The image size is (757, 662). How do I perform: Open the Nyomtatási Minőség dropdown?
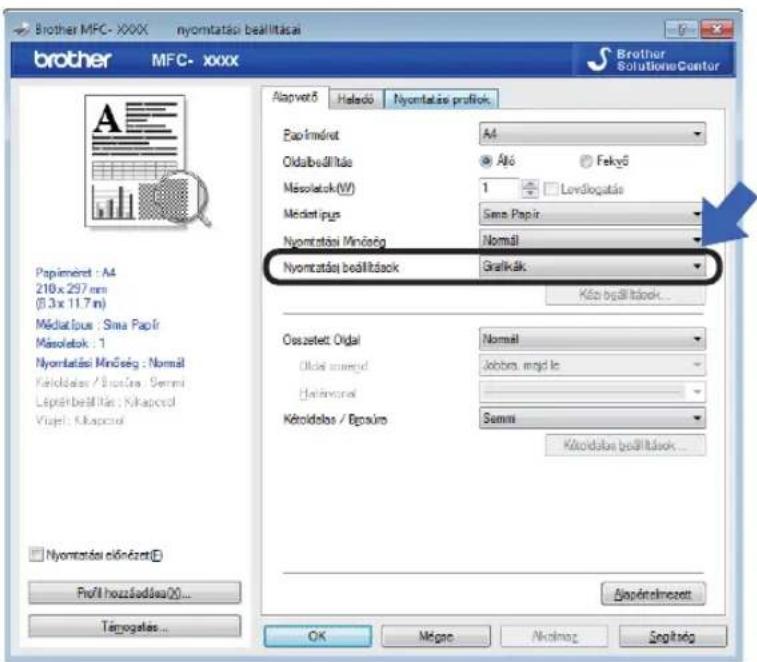point(592,239)
